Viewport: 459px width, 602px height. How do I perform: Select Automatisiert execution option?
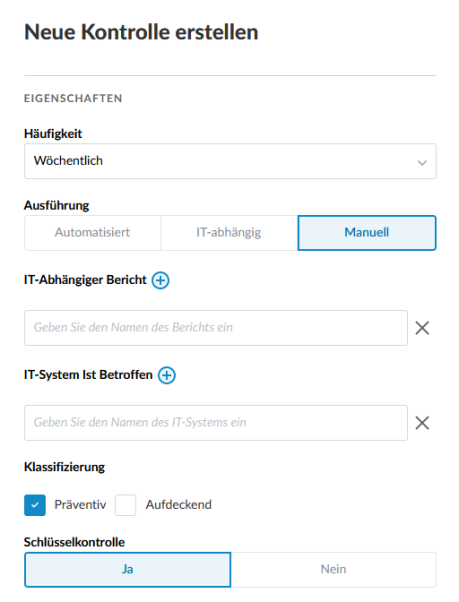tap(92, 233)
